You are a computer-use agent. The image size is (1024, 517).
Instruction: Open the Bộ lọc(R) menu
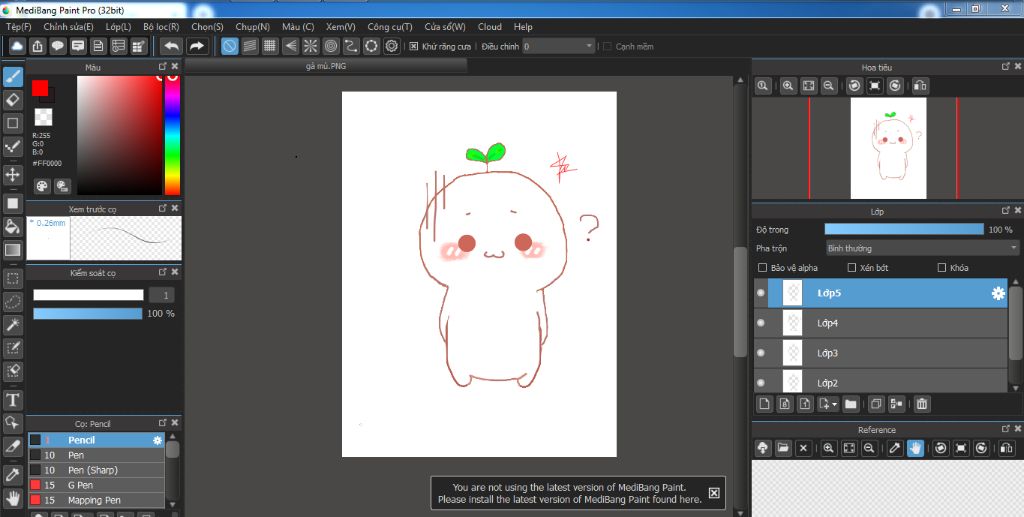click(161, 27)
